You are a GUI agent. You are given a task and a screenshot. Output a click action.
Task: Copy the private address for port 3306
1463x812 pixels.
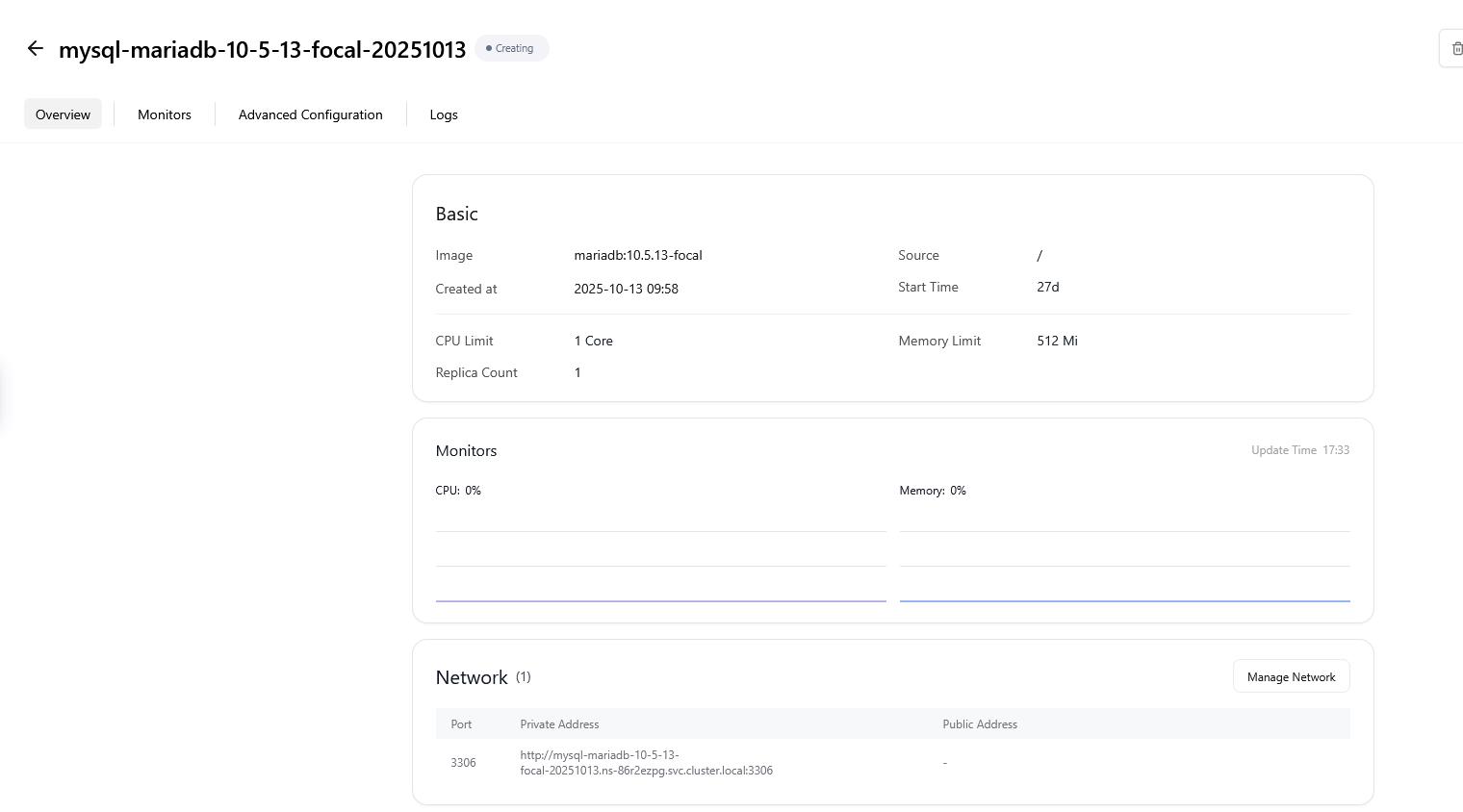pos(646,763)
